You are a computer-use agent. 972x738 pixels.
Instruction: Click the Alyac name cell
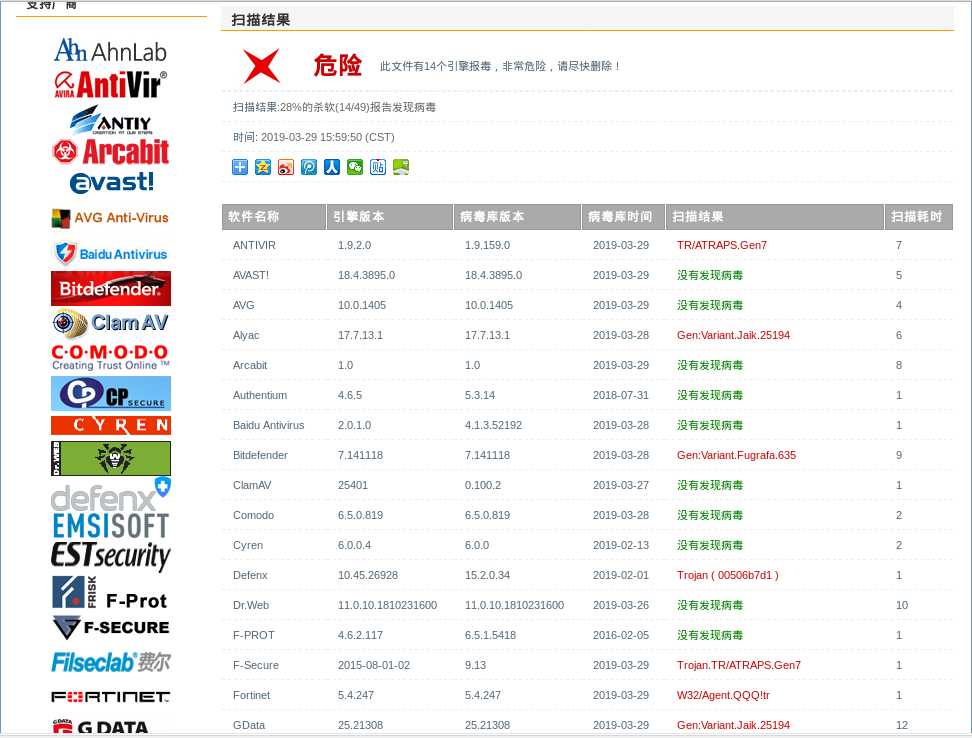tap(246, 335)
